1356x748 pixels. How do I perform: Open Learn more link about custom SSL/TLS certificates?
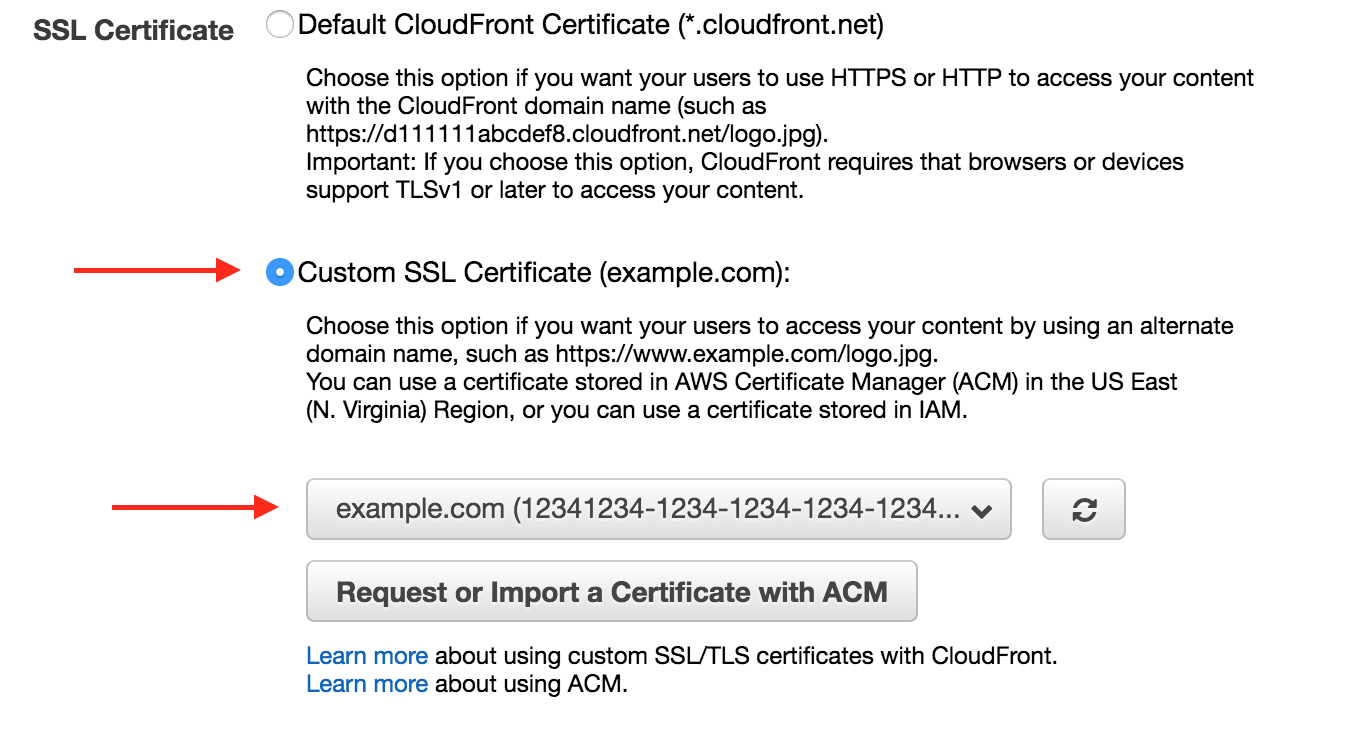[367, 657]
